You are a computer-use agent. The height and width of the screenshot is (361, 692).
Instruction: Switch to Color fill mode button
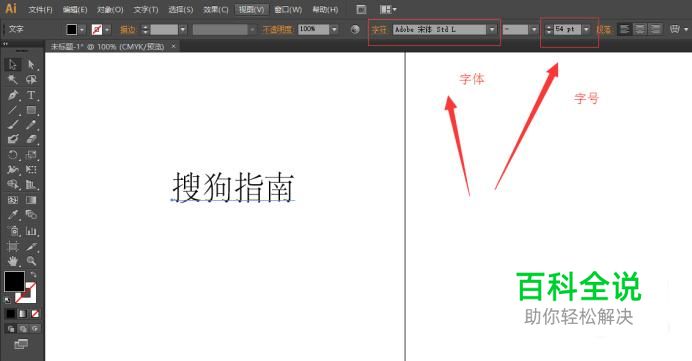pyautogui.click(x=10, y=314)
